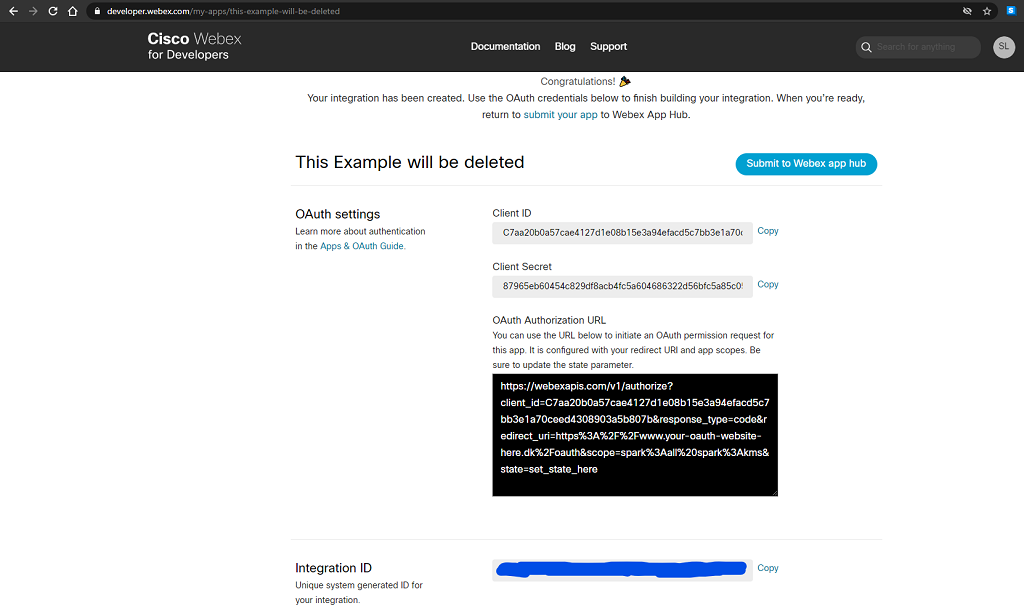Follow the submit your app link
1024x608 pixels.
pos(560,114)
